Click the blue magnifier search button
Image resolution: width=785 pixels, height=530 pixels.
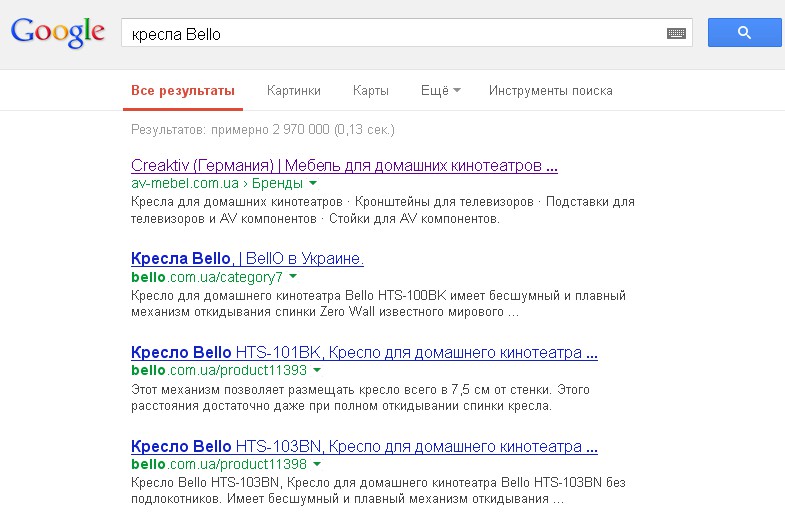tap(744, 33)
